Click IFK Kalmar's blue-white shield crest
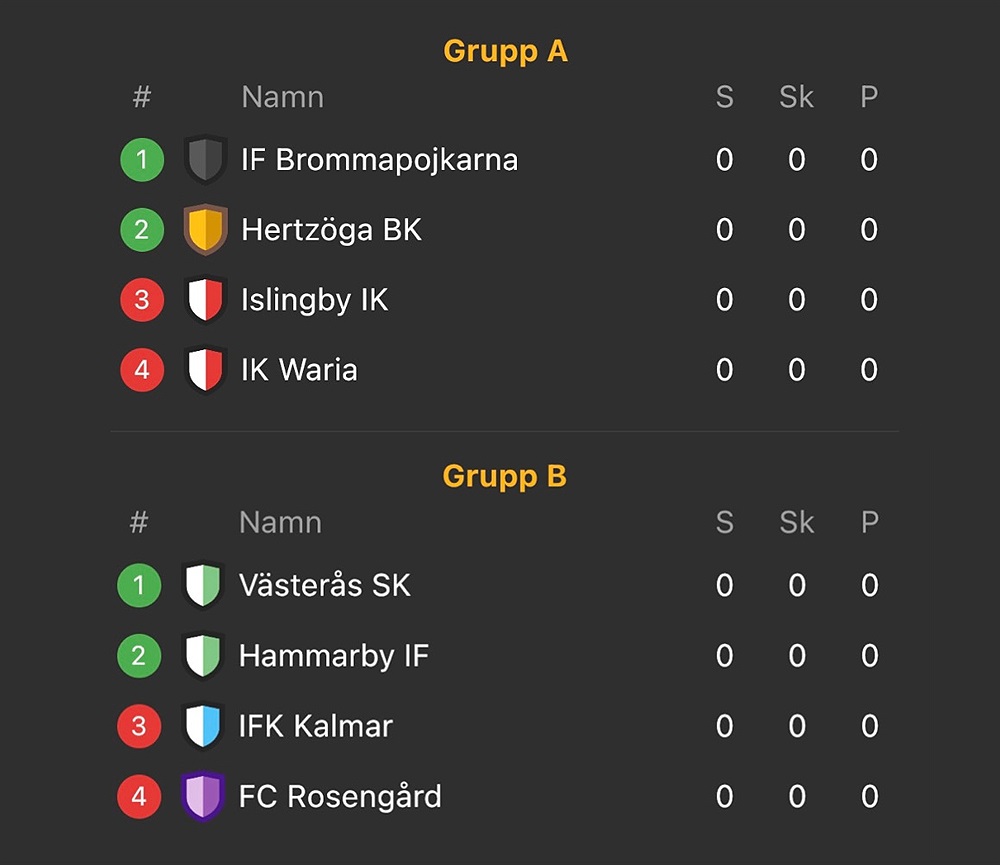Screen dimensions: 1000x865 coord(203,726)
